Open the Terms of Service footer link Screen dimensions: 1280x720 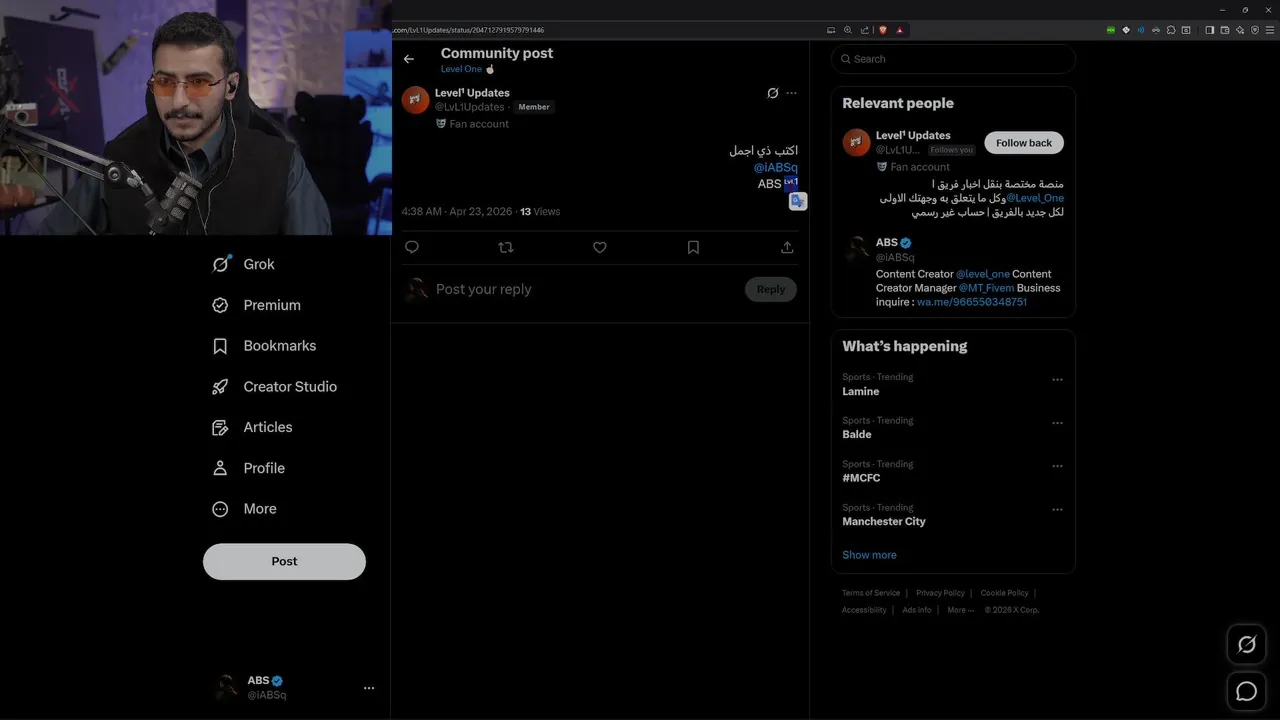click(x=871, y=593)
